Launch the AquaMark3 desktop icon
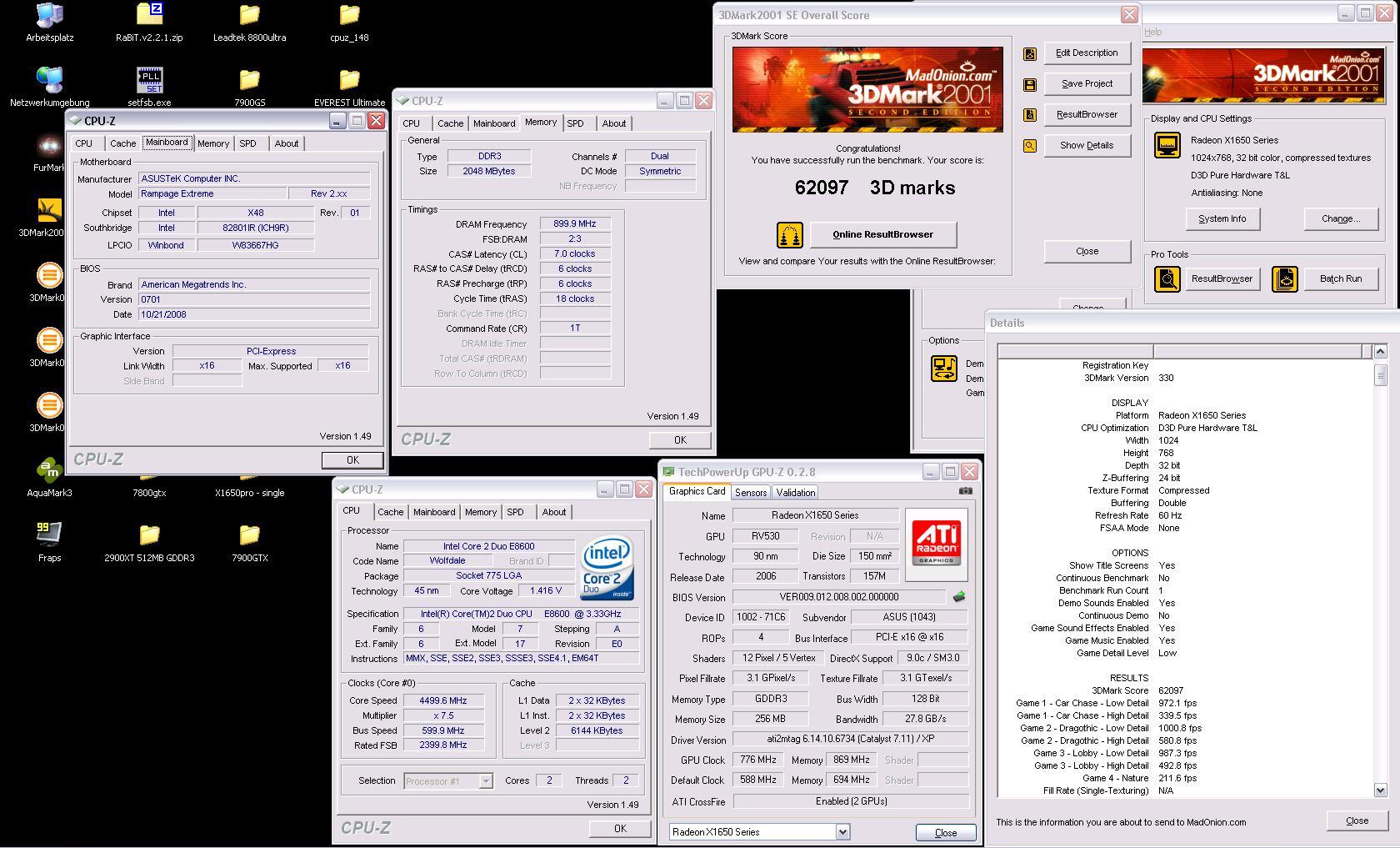The width and height of the screenshot is (1400, 848). coord(49,470)
